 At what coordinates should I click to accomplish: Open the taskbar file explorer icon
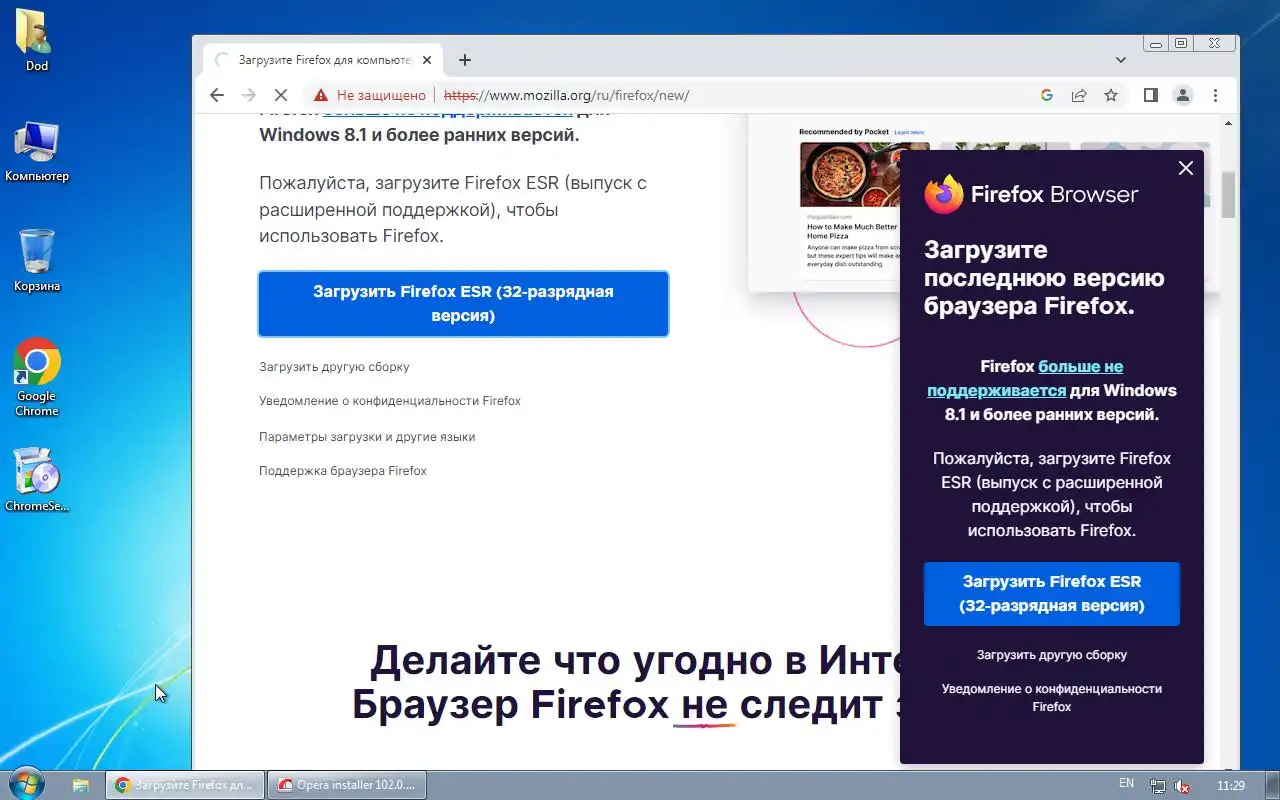pyautogui.click(x=81, y=785)
